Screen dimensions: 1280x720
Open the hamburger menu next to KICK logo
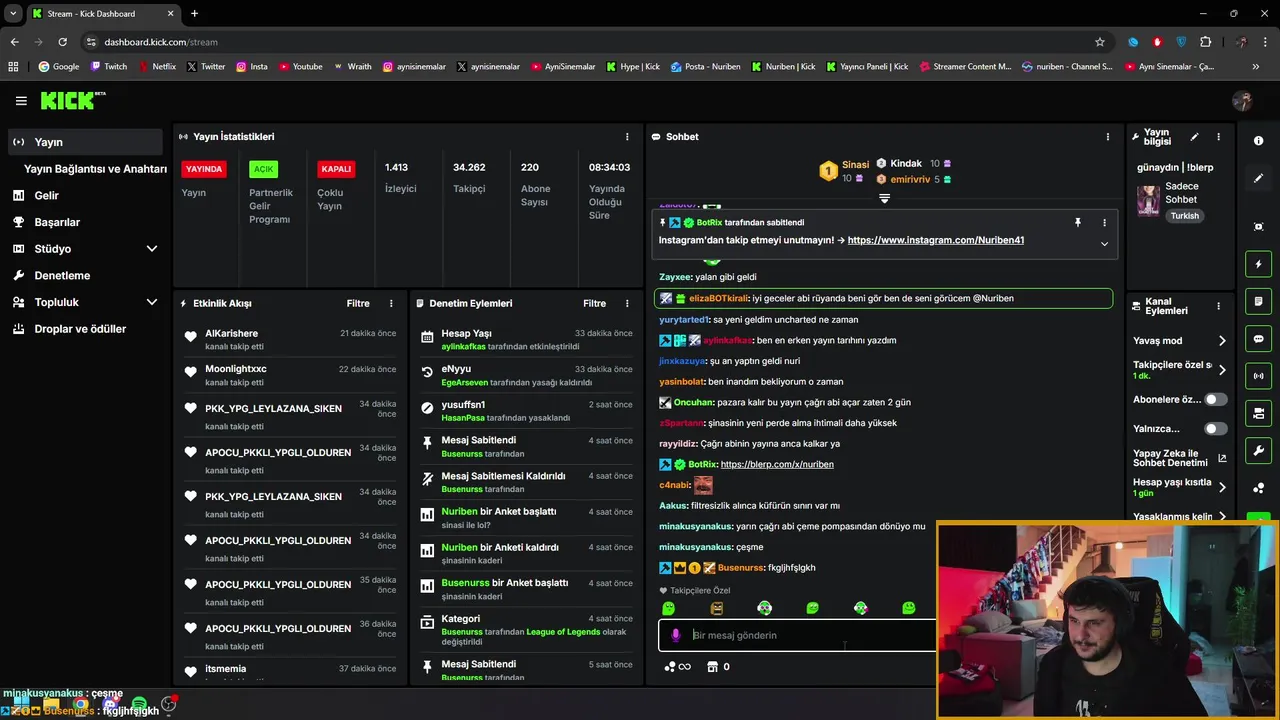point(21,101)
